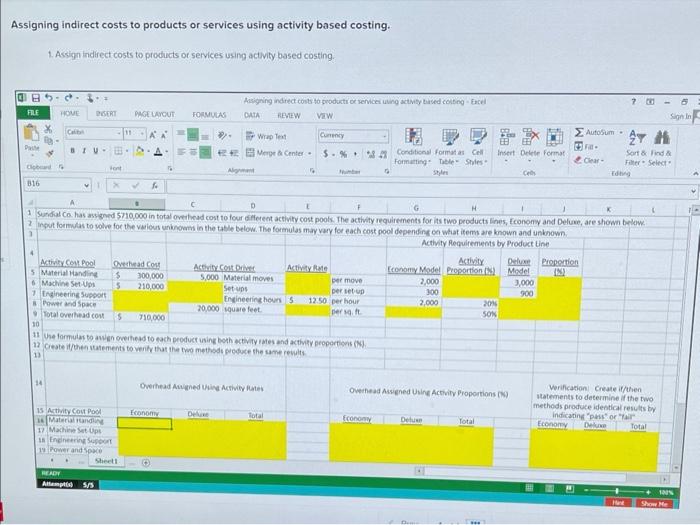Click the Clear eraser button
This screenshot has width=700, height=525.
click(589, 160)
